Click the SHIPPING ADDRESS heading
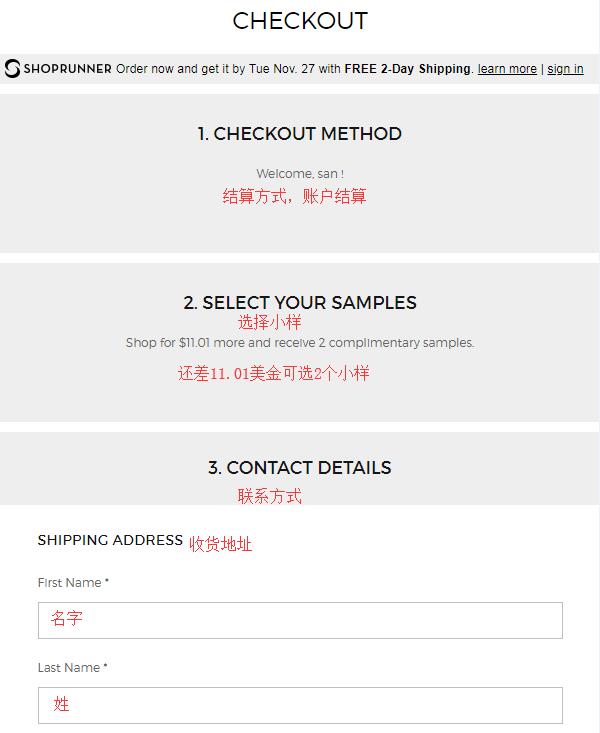The height and width of the screenshot is (733, 600). [110, 540]
